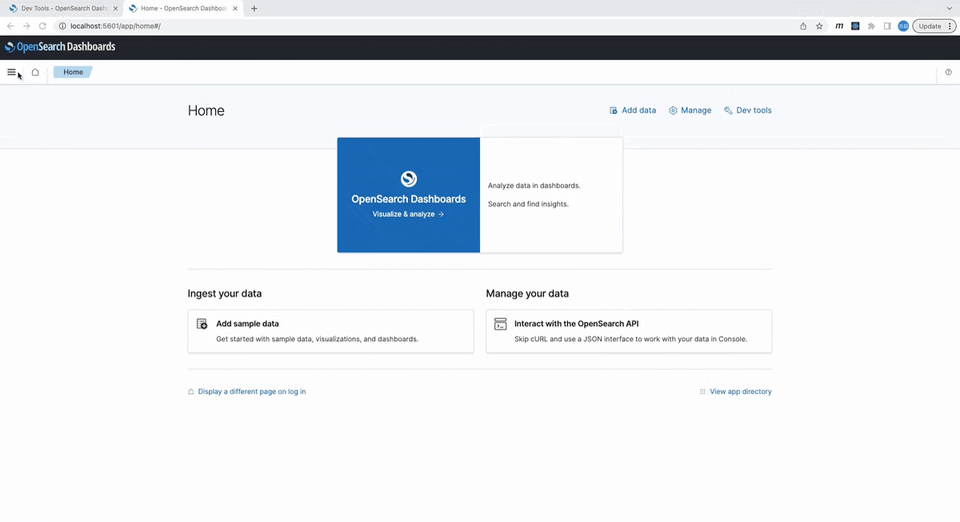Click the Add data icon

tap(613, 111)
